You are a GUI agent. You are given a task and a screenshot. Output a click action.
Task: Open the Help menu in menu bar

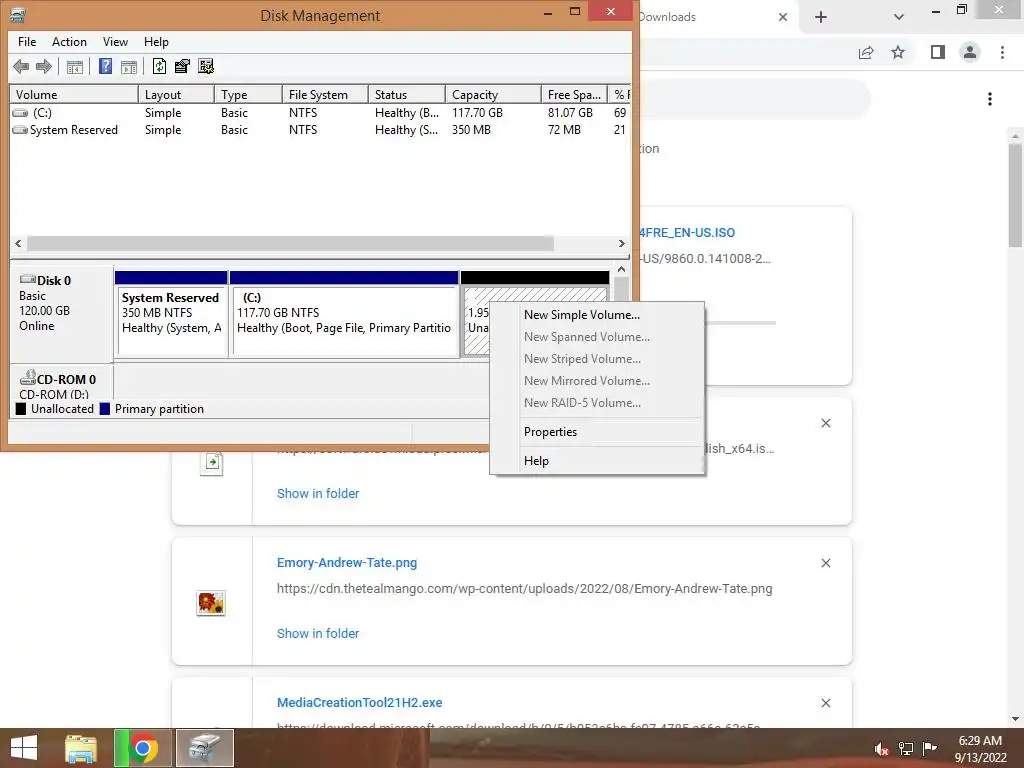coord(156,42)
